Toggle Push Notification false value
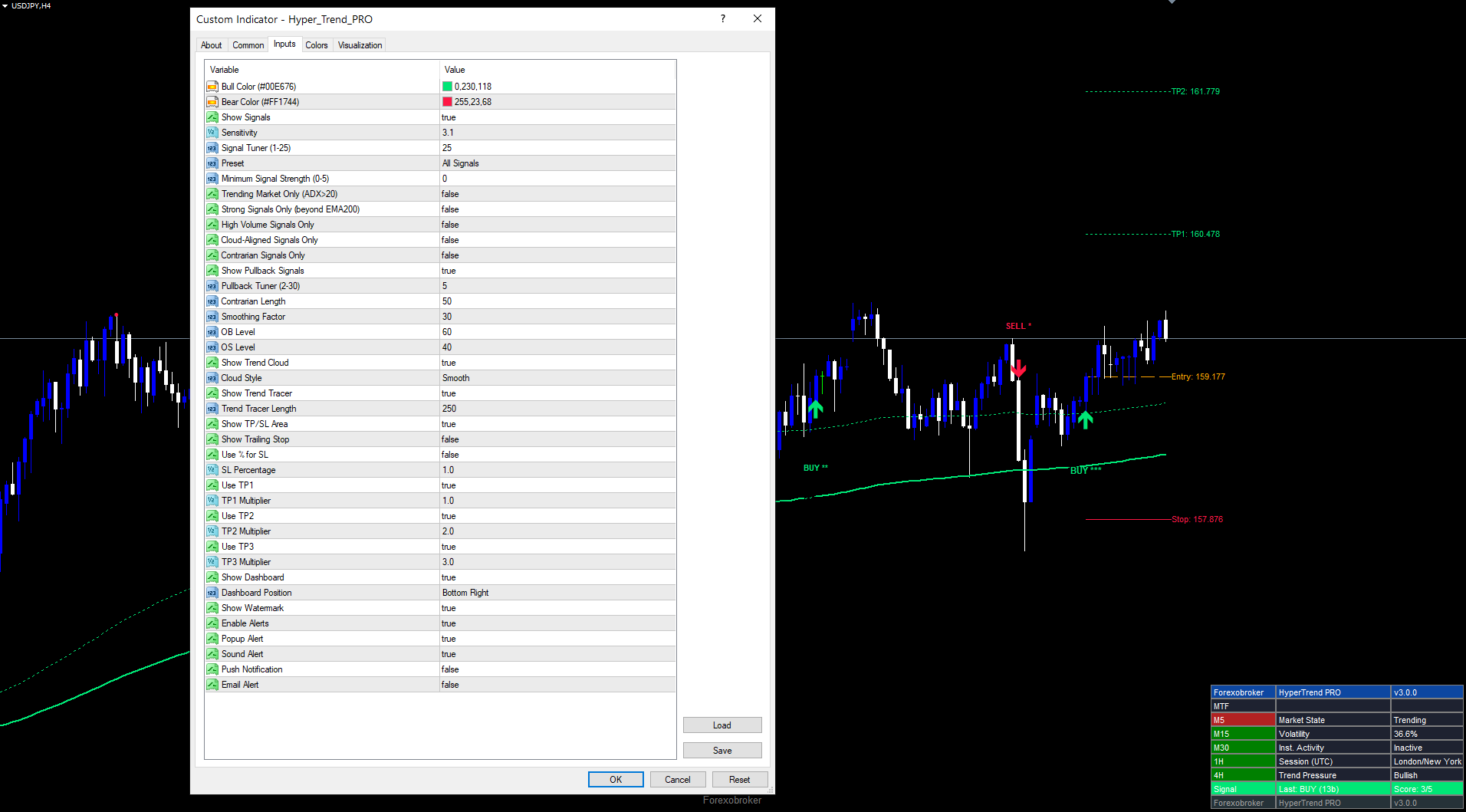This screenshot has width=1466, height=812. pyautogui.click(x=557, y=669)
